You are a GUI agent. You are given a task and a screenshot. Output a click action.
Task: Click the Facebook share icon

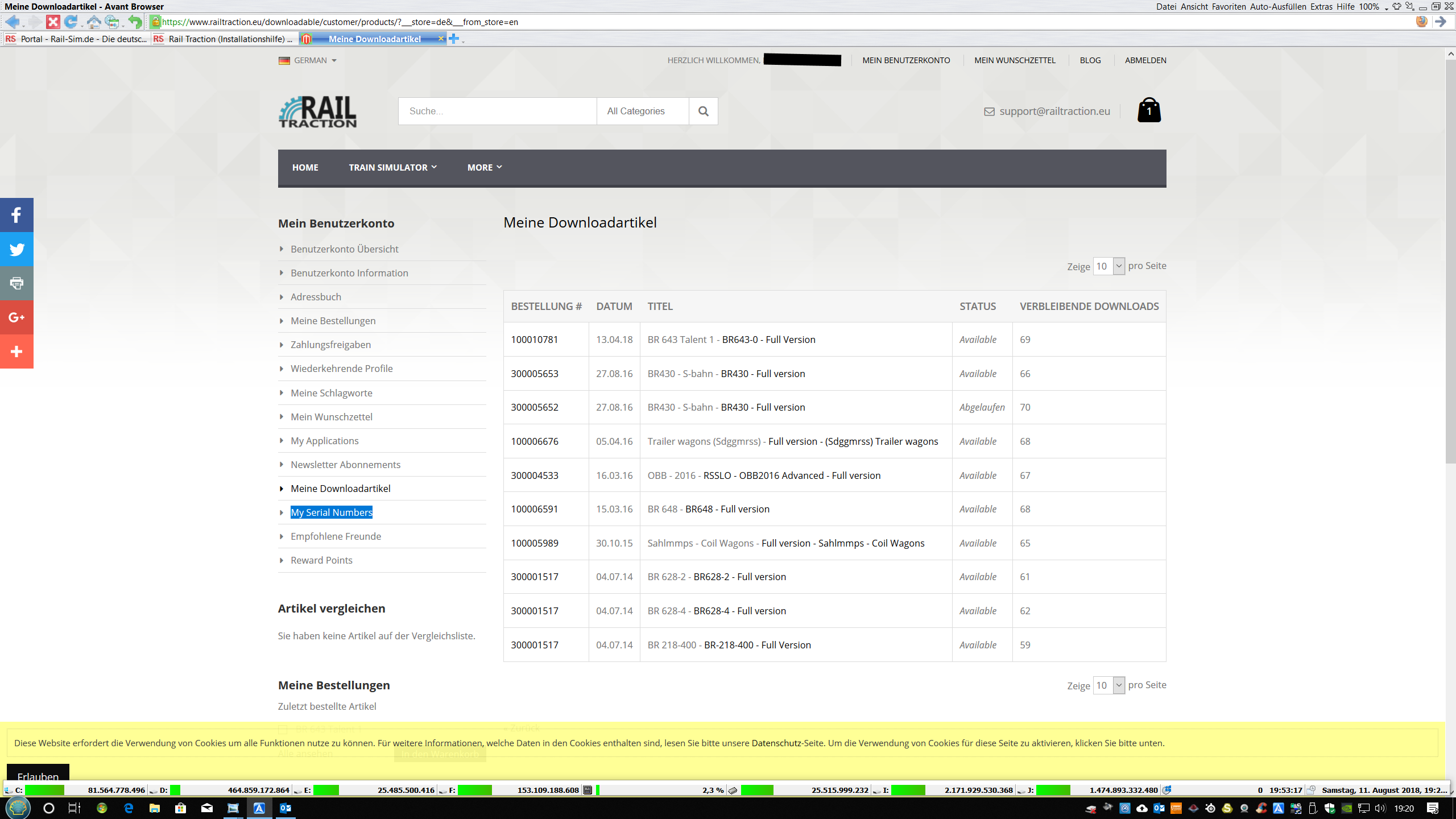coord(16,215)
